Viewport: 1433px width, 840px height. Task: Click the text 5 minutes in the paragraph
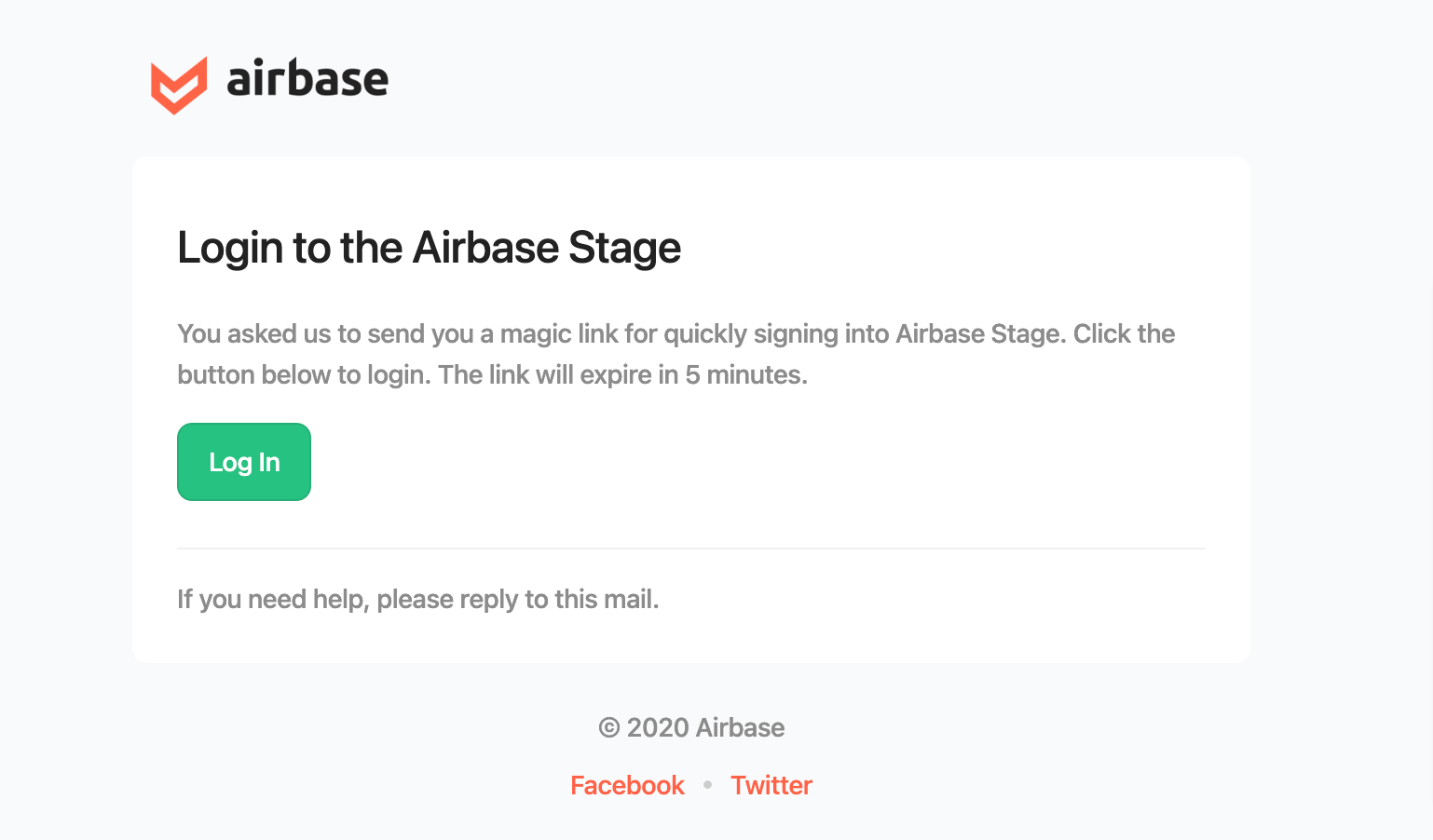click(745, 374)
